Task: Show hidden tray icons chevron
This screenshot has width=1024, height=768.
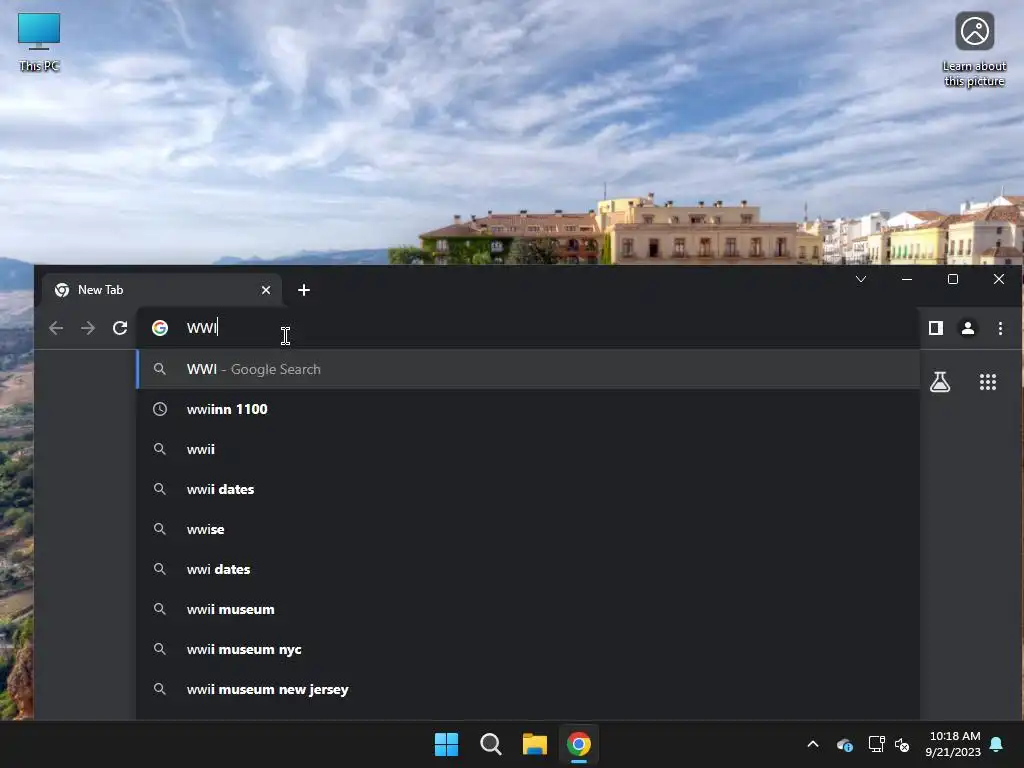Action: click(x=813, y=744)
